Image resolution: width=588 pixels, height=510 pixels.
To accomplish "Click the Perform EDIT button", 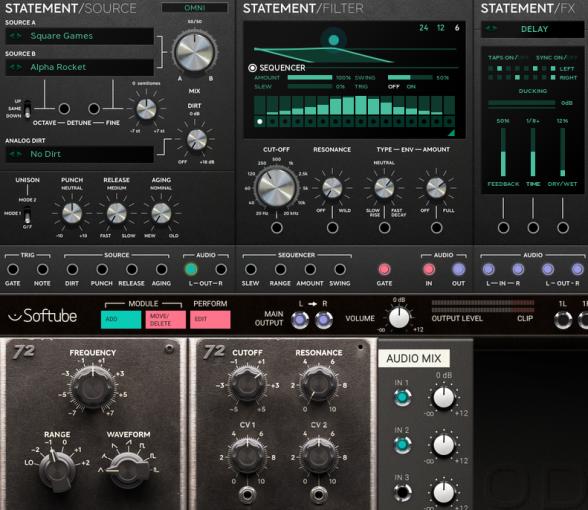I will click(210, 320).
